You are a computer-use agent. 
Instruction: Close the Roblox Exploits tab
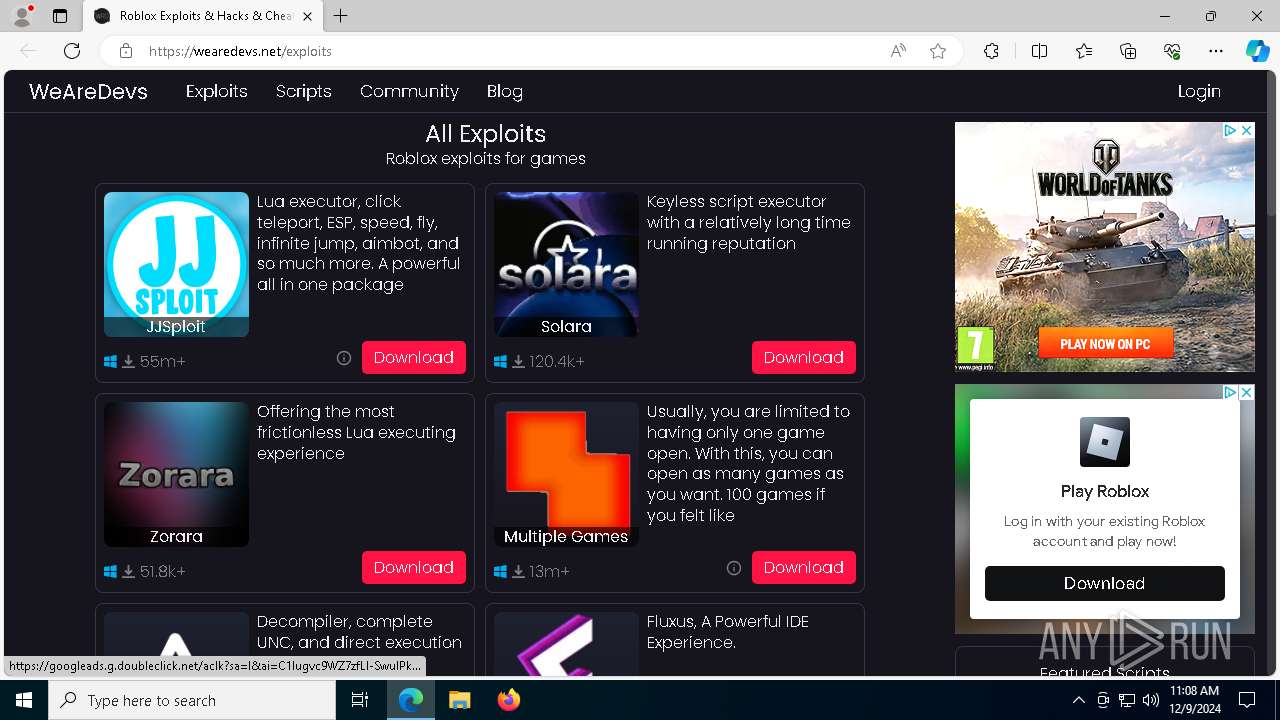tap(307, 16)
